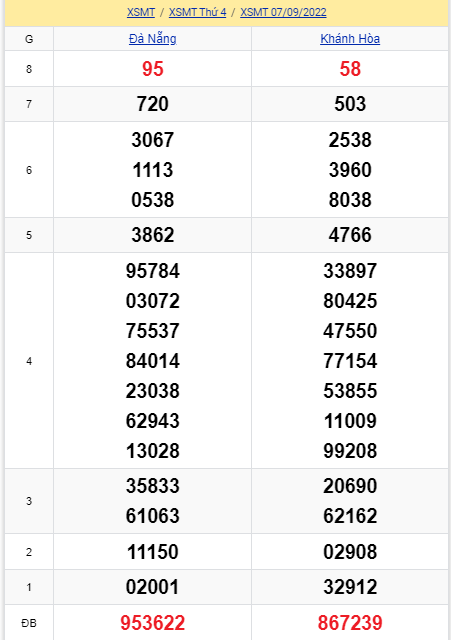451x640 pixels.
Task: Click Khánh Hòa second prize 02908
Action: pos(350,552)
